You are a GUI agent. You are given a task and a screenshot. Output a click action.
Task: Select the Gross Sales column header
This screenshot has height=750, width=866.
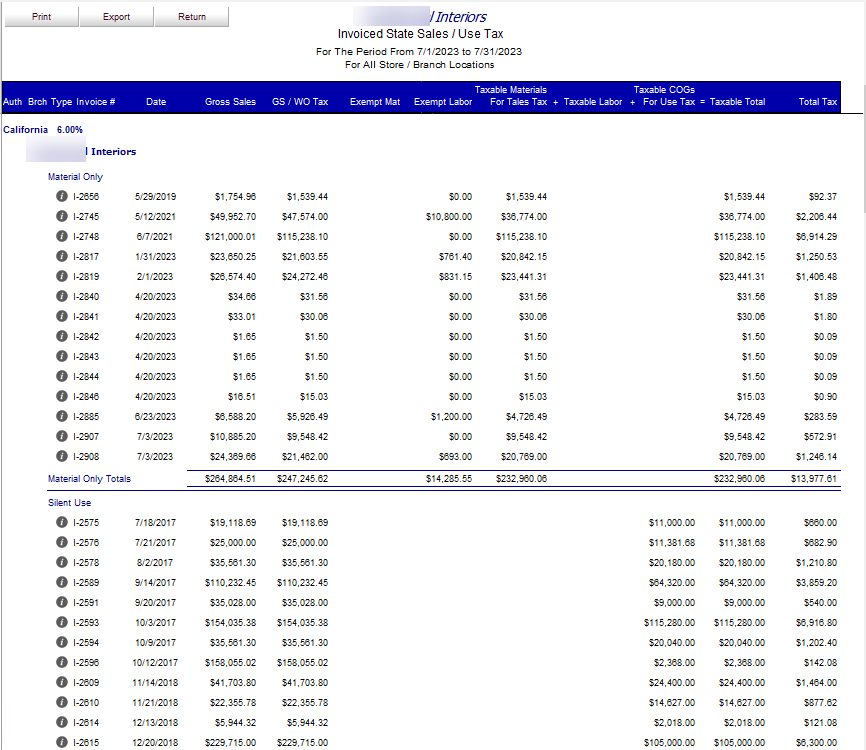(x=230, y=102)
